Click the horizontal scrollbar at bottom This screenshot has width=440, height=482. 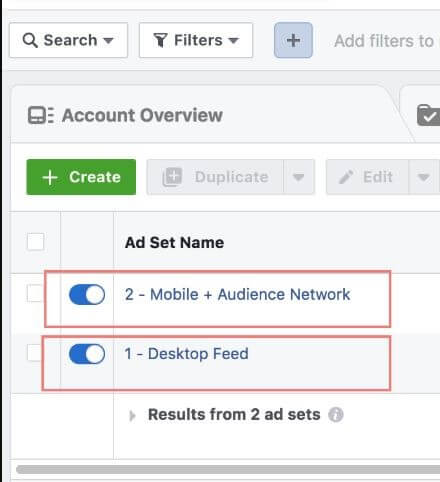point(228,470)
